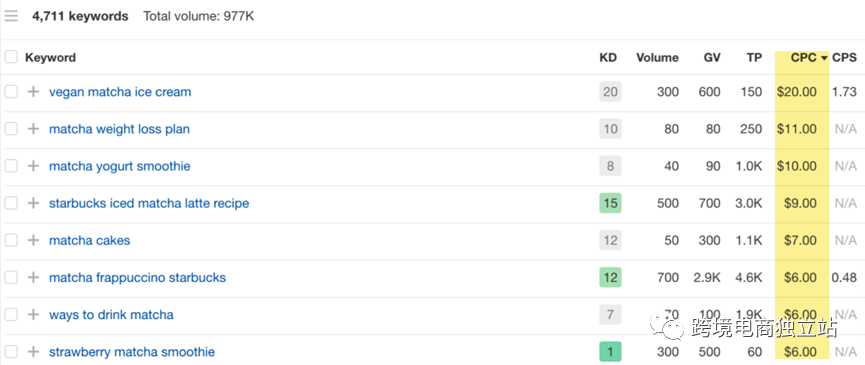Click the green KD badge 15 for starbucks recipe

pos(610,203)
